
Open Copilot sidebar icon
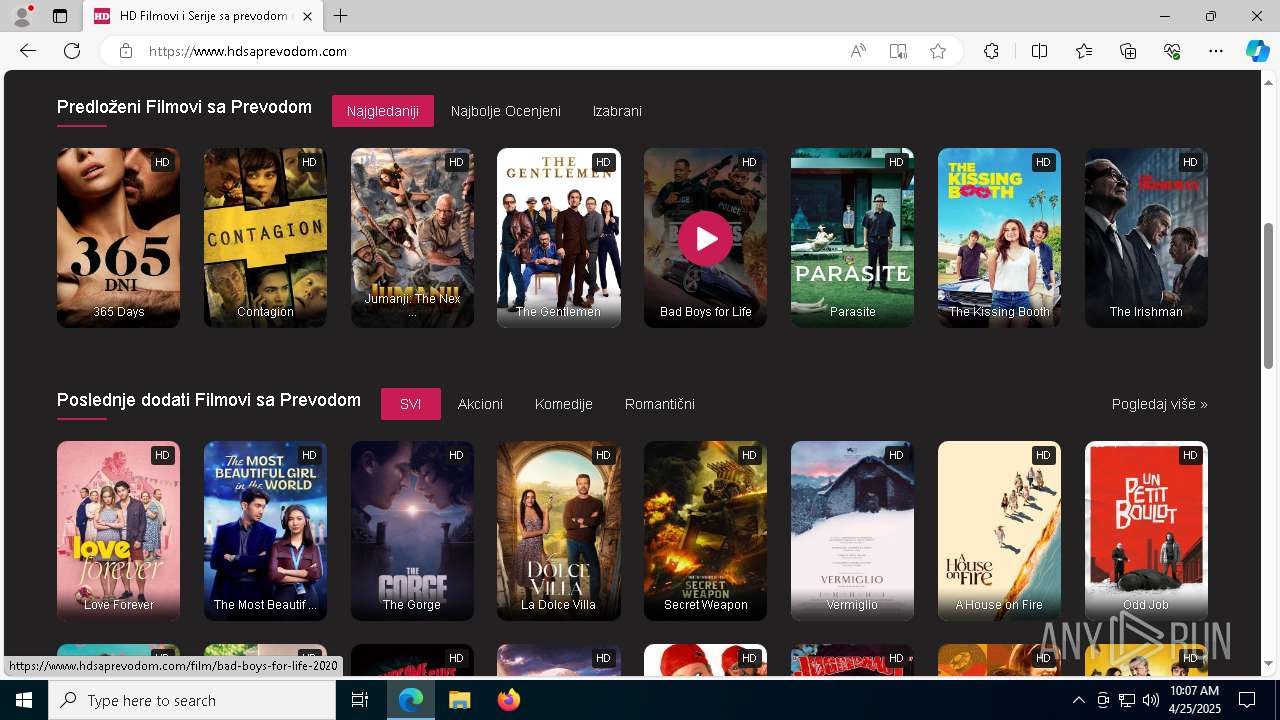click(x=1257, y=51)
